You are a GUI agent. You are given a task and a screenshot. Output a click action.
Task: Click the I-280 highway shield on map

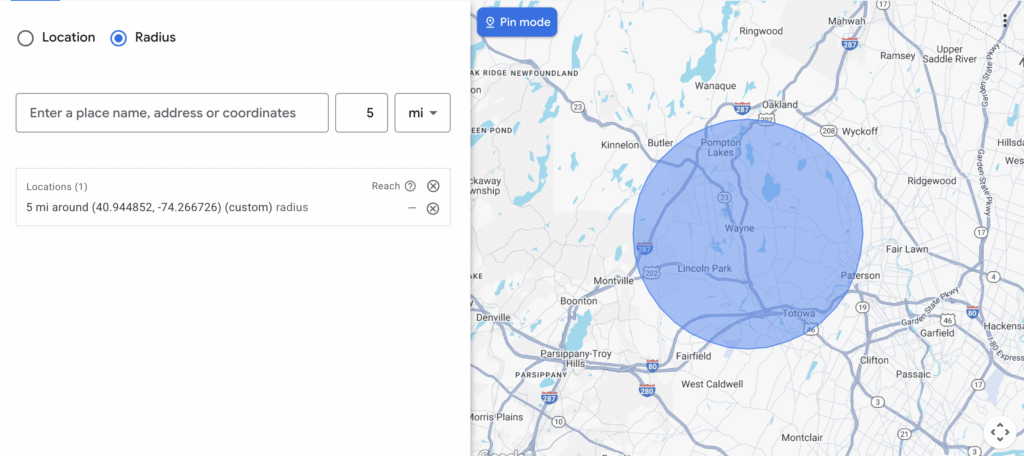point(647,390)
